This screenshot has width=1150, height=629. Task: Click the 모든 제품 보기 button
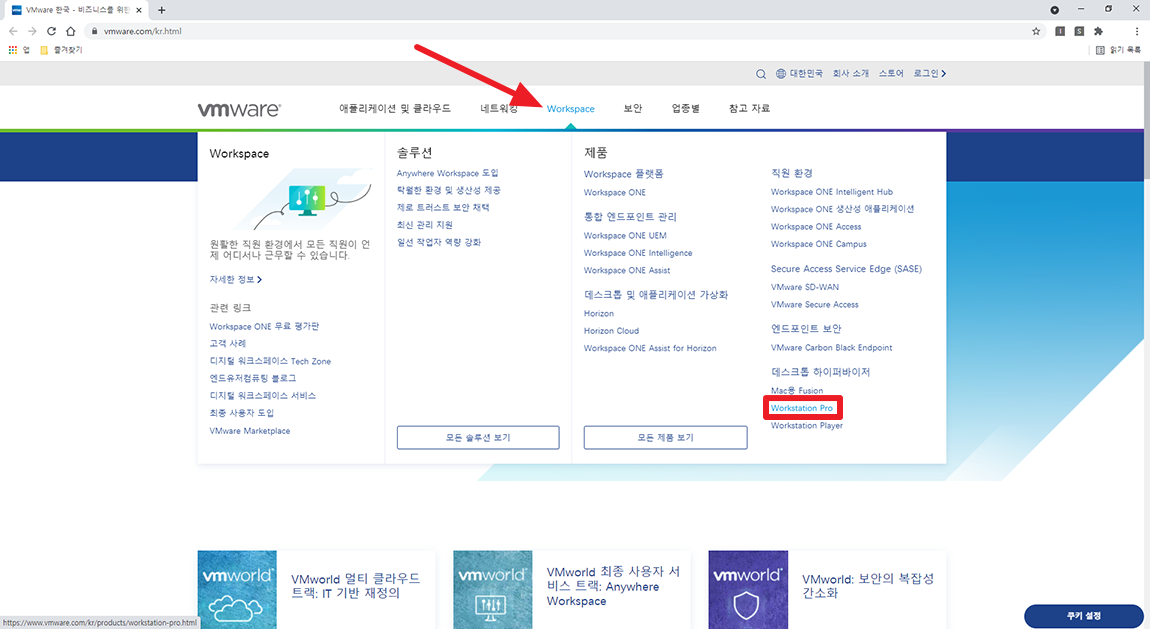665,438
